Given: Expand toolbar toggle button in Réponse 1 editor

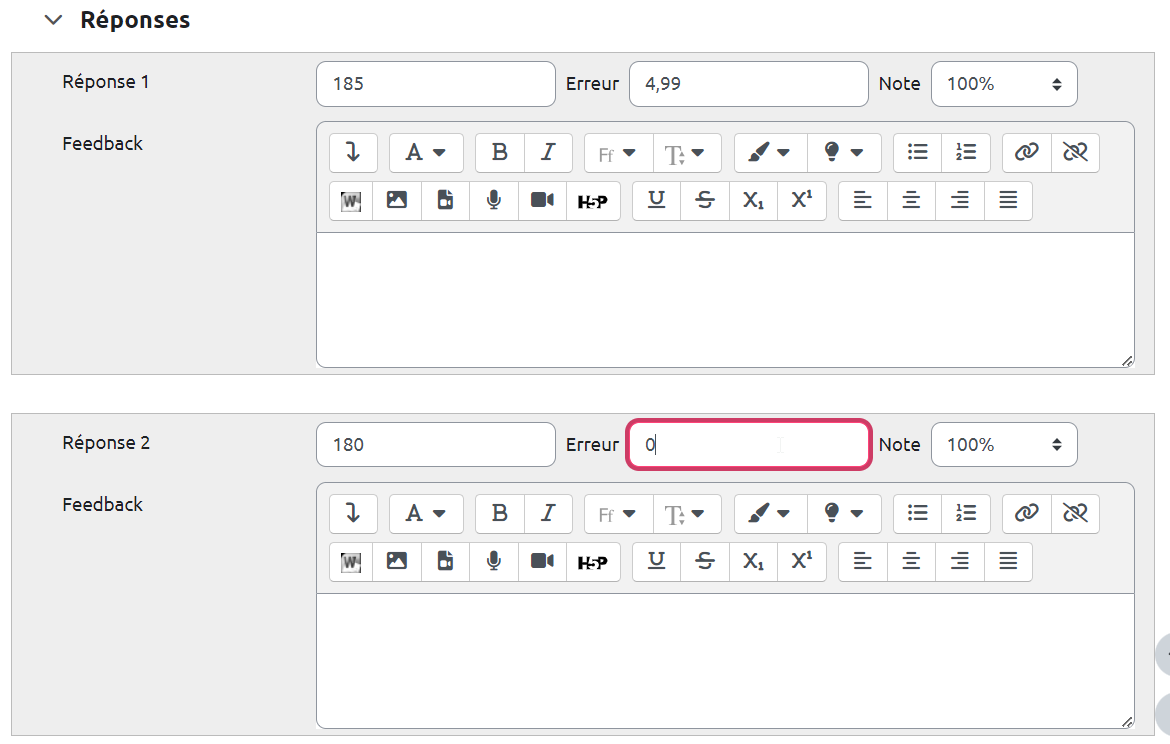Looking at the screenshot, I should pyautogui.click(x=353, y=153).
